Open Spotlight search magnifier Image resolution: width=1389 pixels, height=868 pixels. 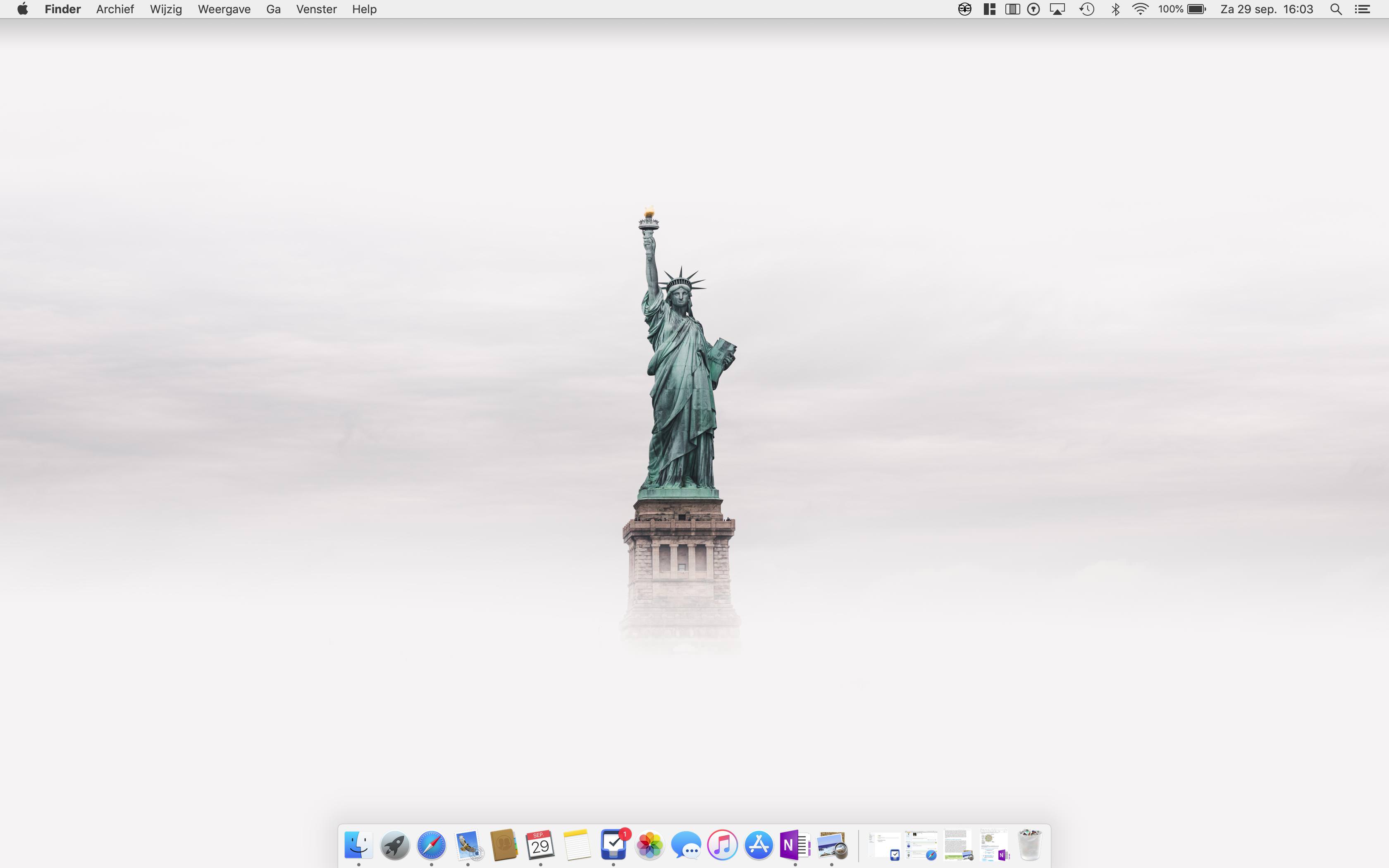click(x=1336, y=9)
